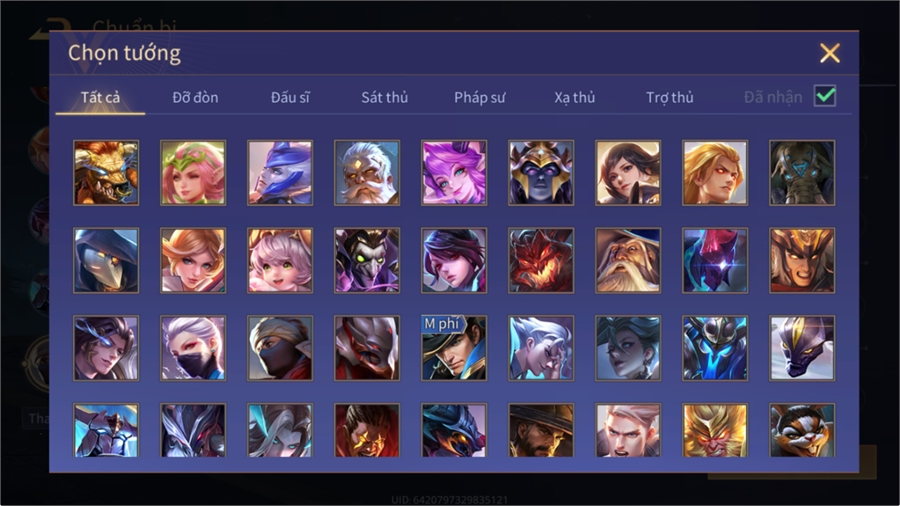Image resolution: width=900 pixels, height=506 pixels.
Task: Show the Pháp sư hero list
Action: tap(479, 98)
